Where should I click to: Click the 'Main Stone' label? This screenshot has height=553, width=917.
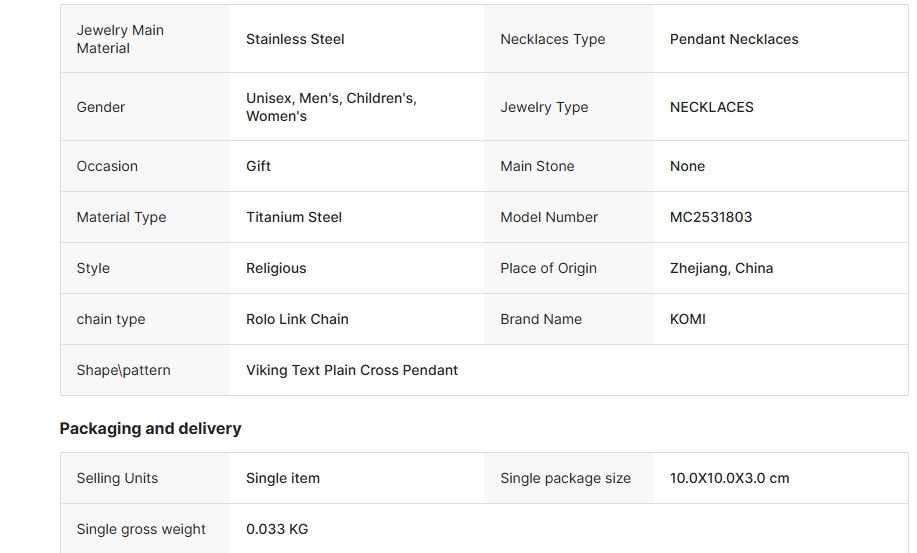point(537,166)
